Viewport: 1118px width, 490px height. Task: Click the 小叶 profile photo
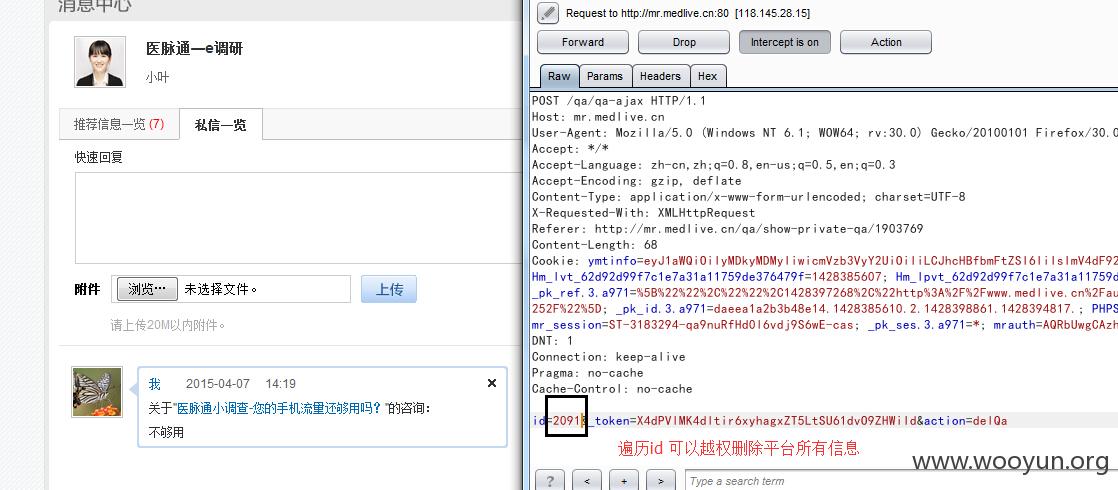click(100, 62)
